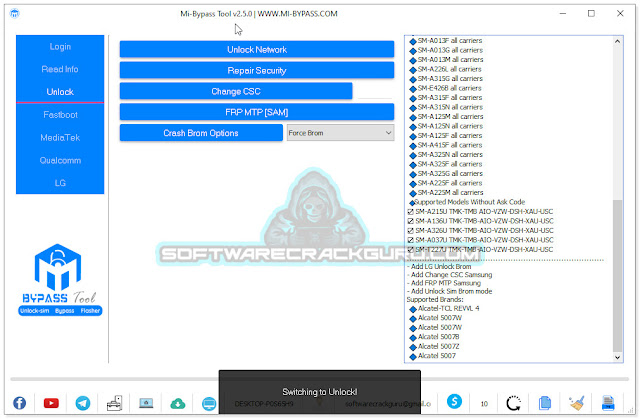Open the Force Brom dropdown
The width and height of the screenshot is (640, 419).
pyautogui.click(x=340, y=133)
